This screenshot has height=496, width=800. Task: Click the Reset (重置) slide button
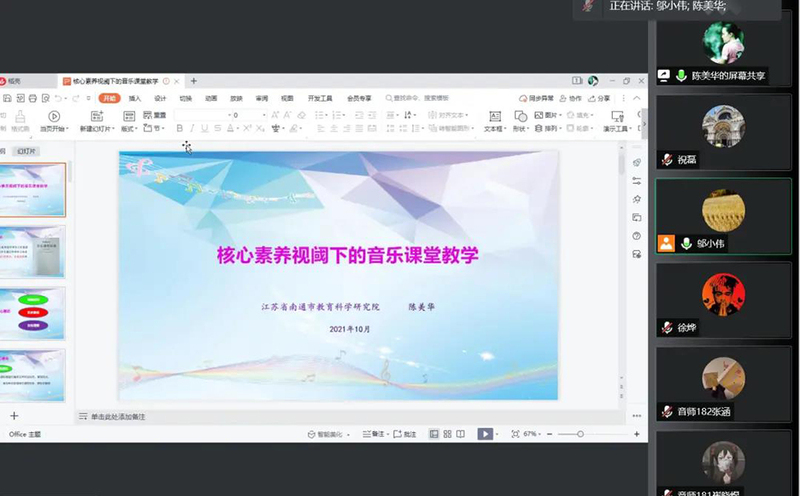(x=155, y=115)
